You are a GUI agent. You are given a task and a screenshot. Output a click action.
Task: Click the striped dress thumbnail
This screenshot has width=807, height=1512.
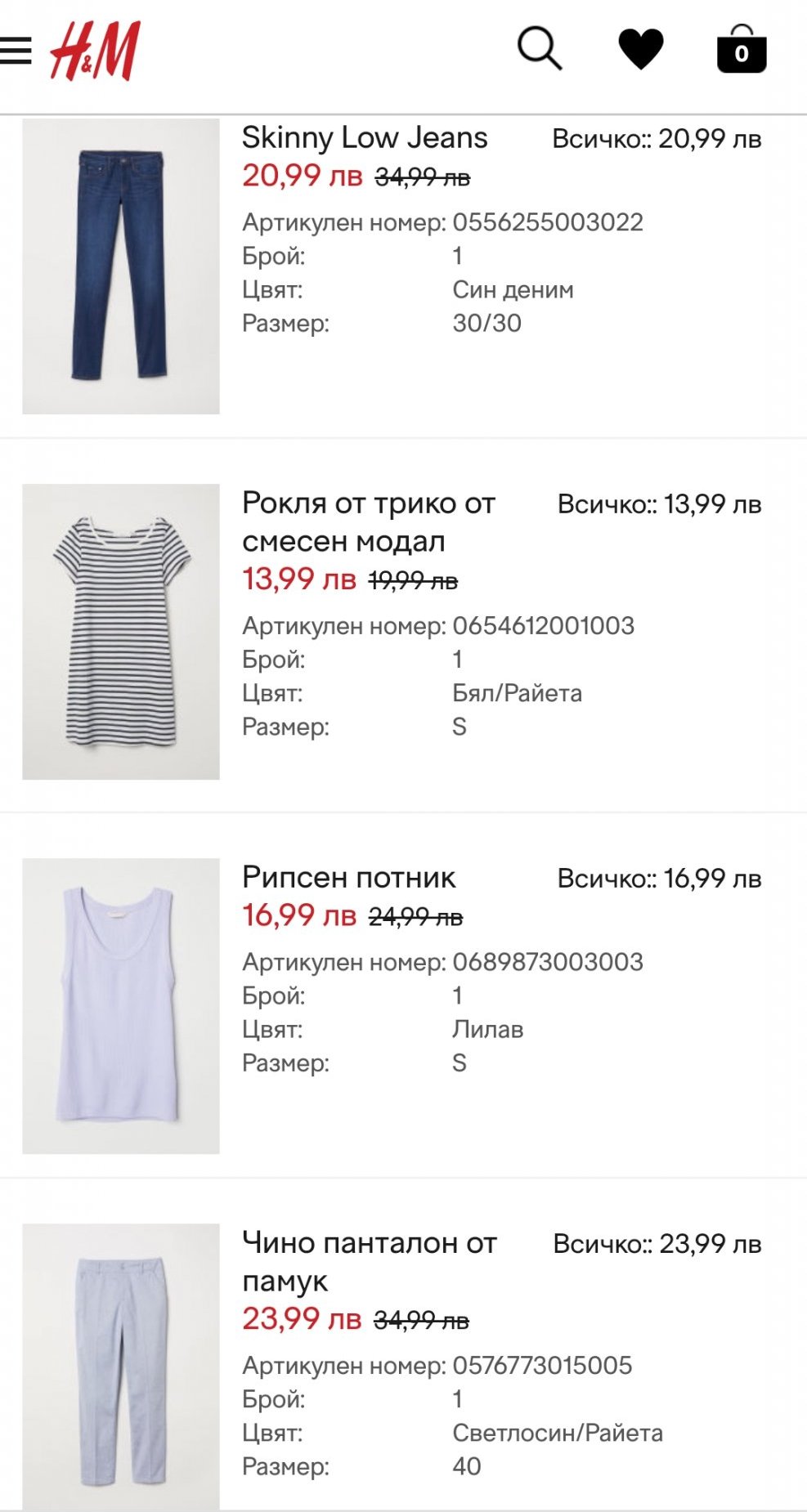coord(121,632)
